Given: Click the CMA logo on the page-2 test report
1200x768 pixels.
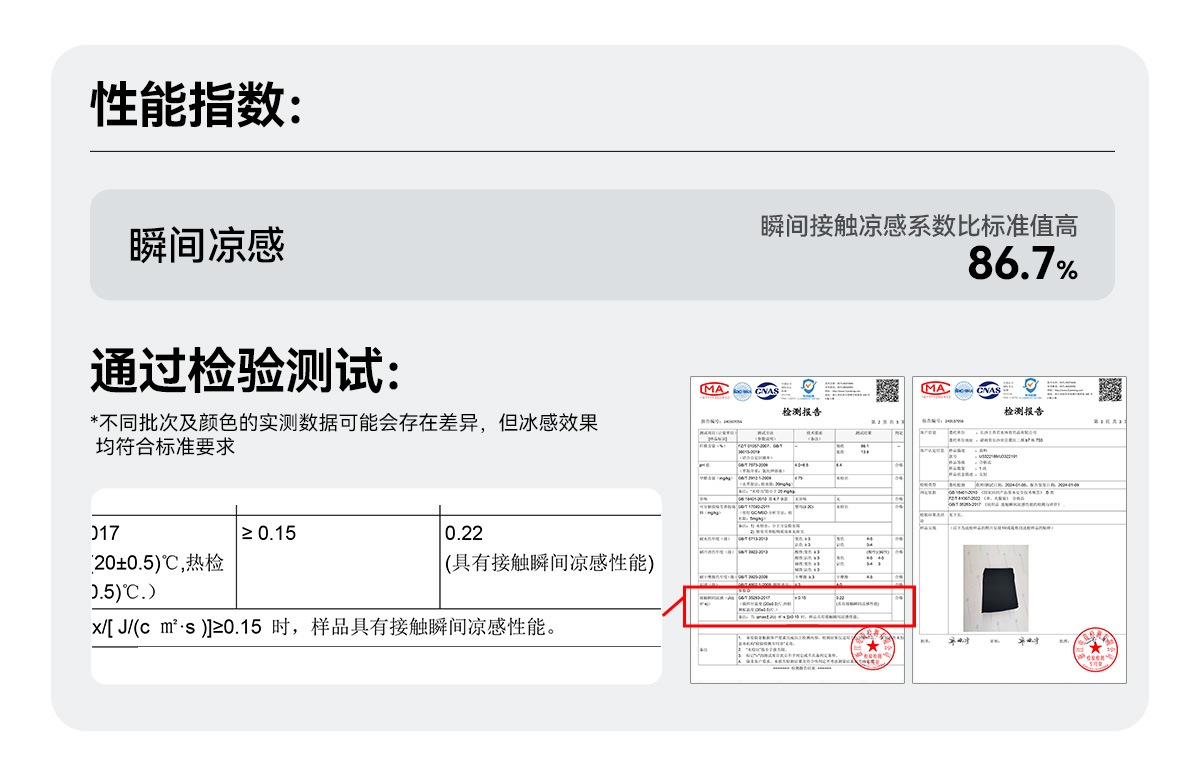Looking at the screenshot, I should pyautogui.click(x=713, y=390).
